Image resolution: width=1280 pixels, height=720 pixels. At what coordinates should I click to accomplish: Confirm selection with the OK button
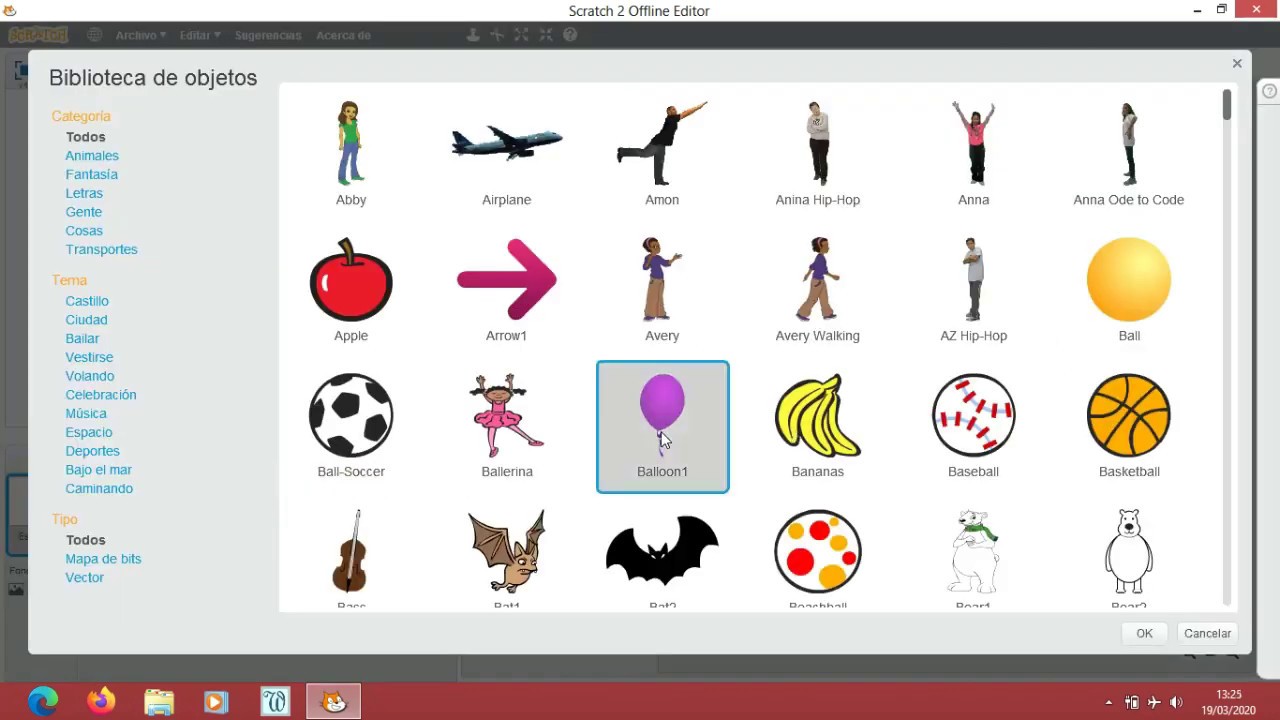[x=1144, y=633]
